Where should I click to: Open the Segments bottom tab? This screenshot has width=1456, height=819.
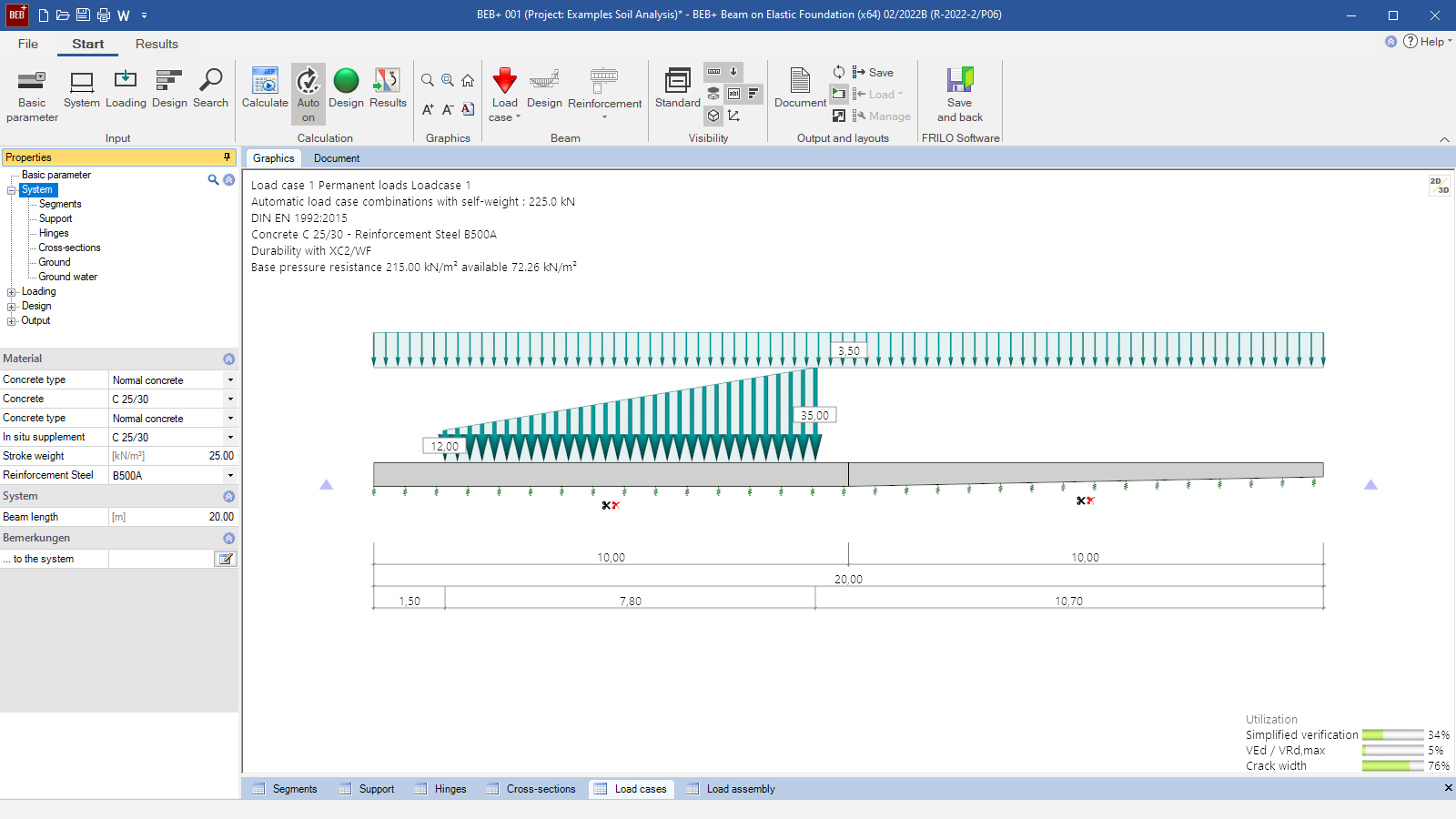[x=285, y=789]
